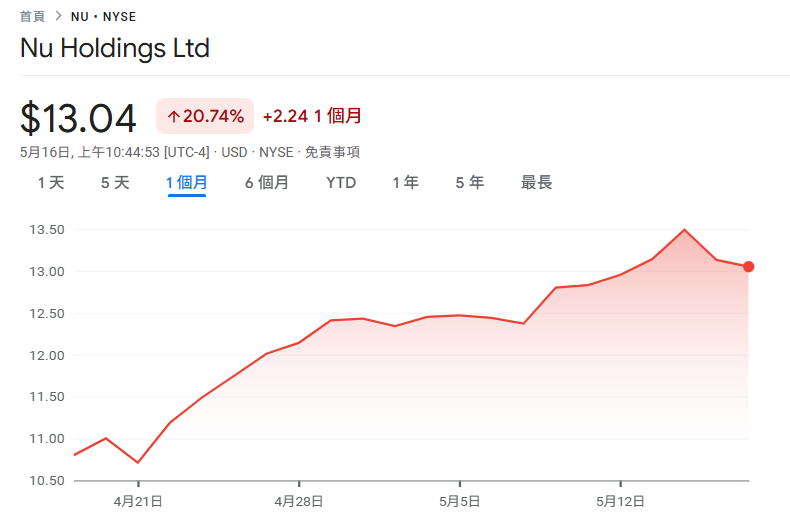
Task: Click the 5月12日 axis date marker
Action: tap(620, 501)
